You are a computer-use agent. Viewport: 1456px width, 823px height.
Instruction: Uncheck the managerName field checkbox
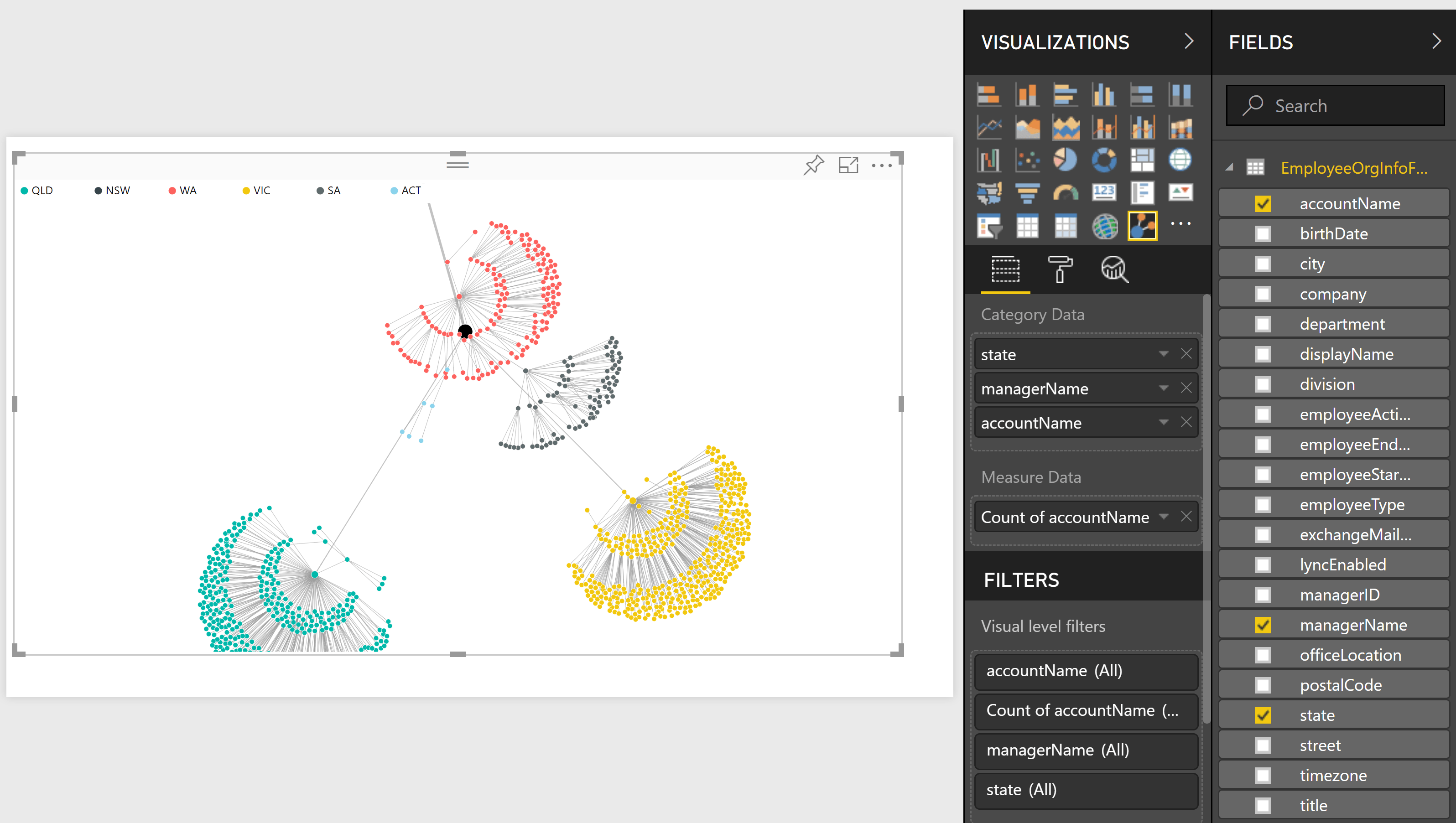(1263, 625)
